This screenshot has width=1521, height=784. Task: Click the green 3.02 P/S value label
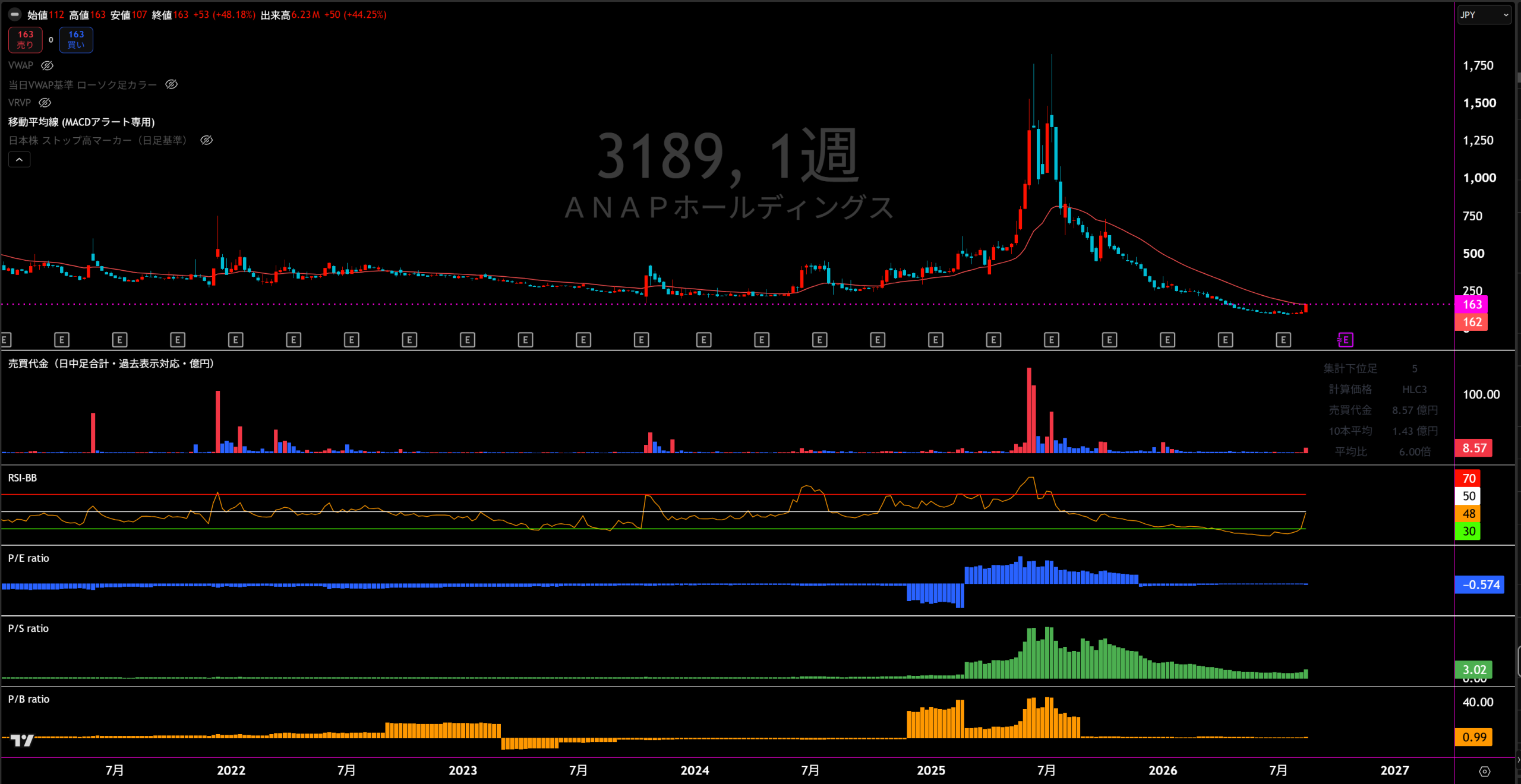click(x=1474, y=669)
